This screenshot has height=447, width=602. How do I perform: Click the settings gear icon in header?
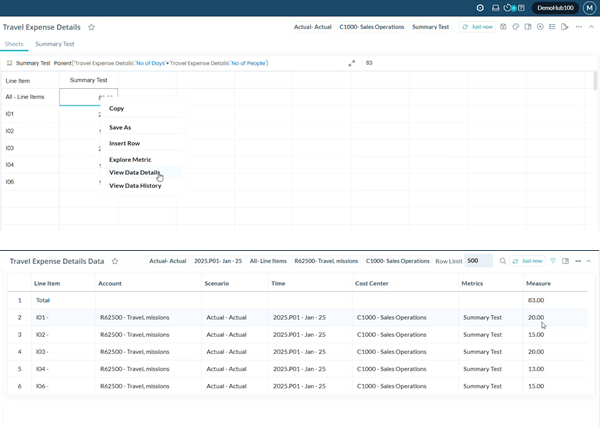click(481, 8)
